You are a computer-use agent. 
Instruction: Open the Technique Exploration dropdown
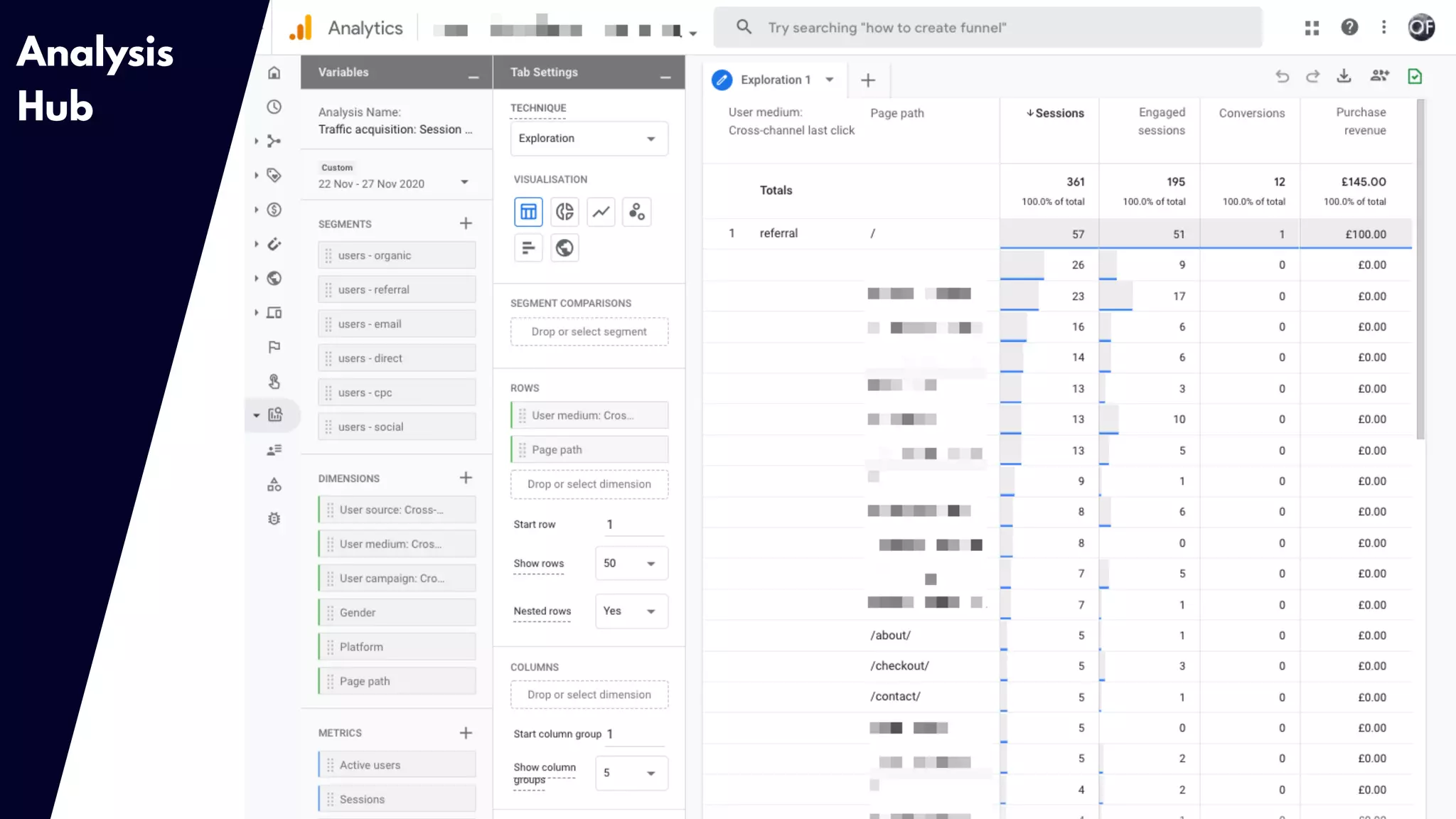point(589,139)
